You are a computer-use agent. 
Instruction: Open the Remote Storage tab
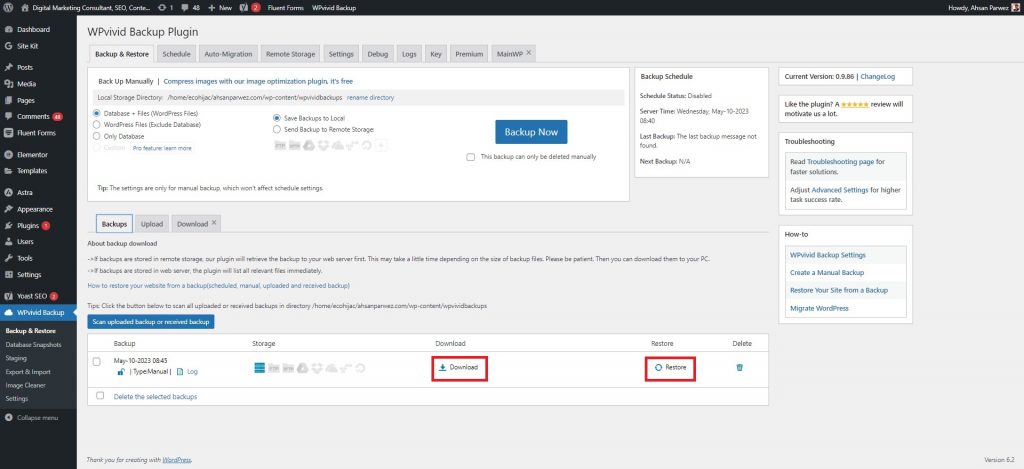290,54
